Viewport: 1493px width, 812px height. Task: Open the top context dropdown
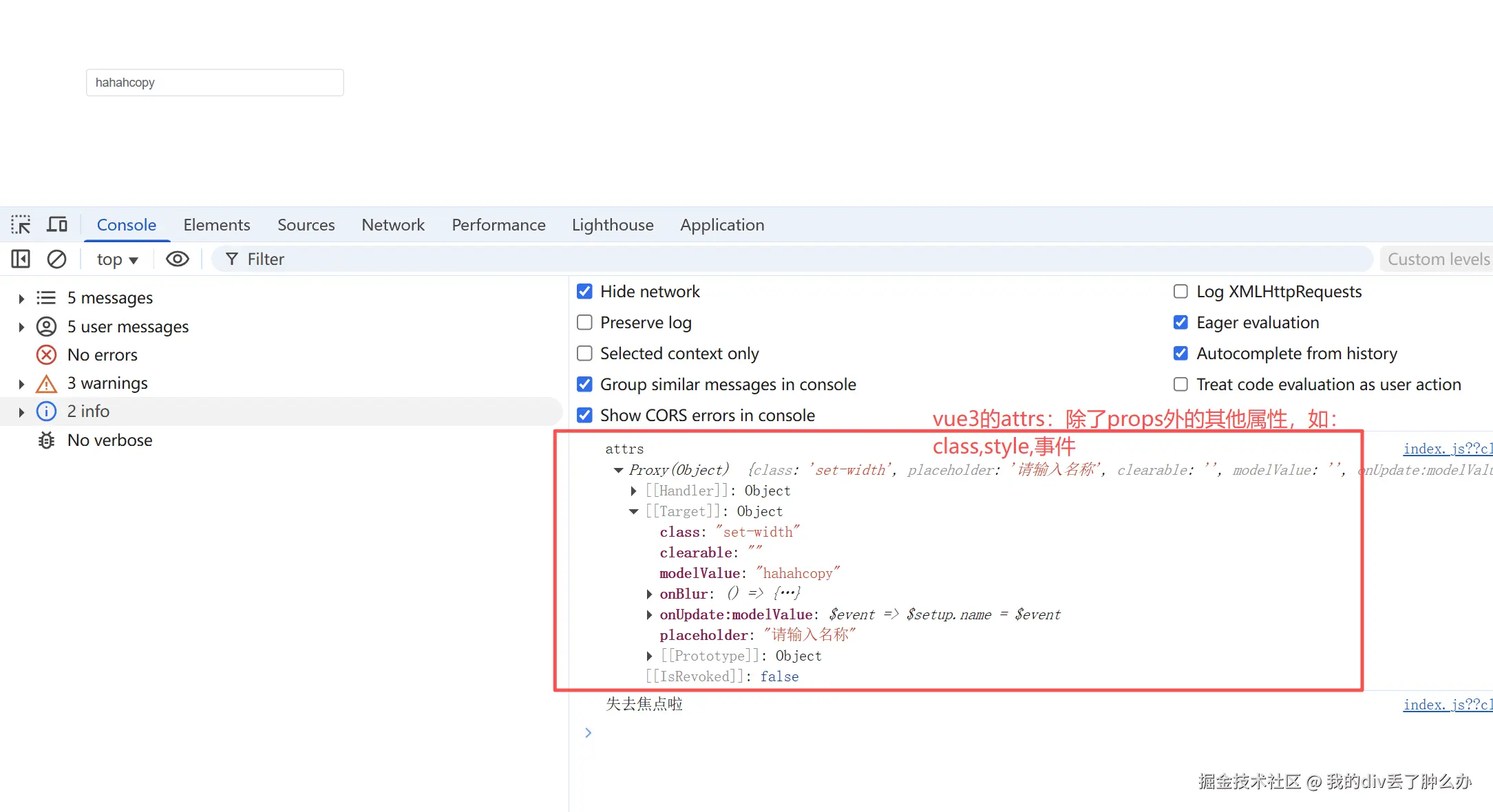tap(117, 259)
